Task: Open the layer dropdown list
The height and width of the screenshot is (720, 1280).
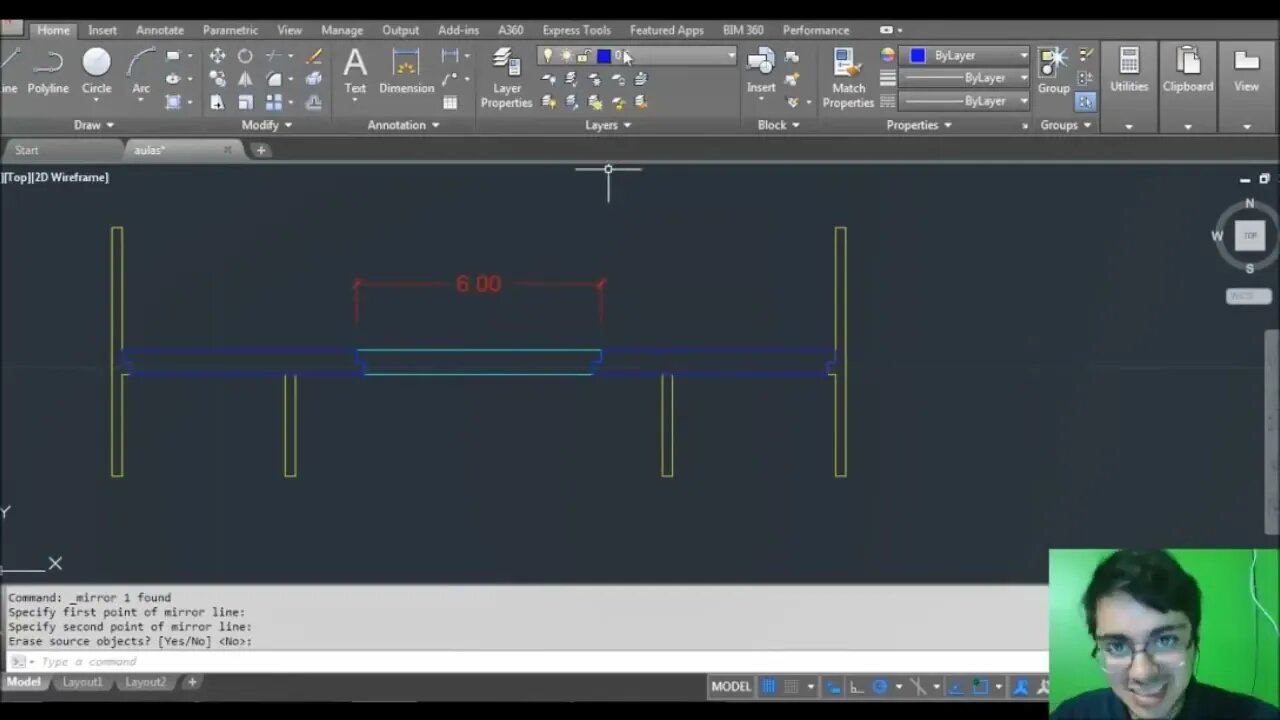Action: click(x=731, y=56)
